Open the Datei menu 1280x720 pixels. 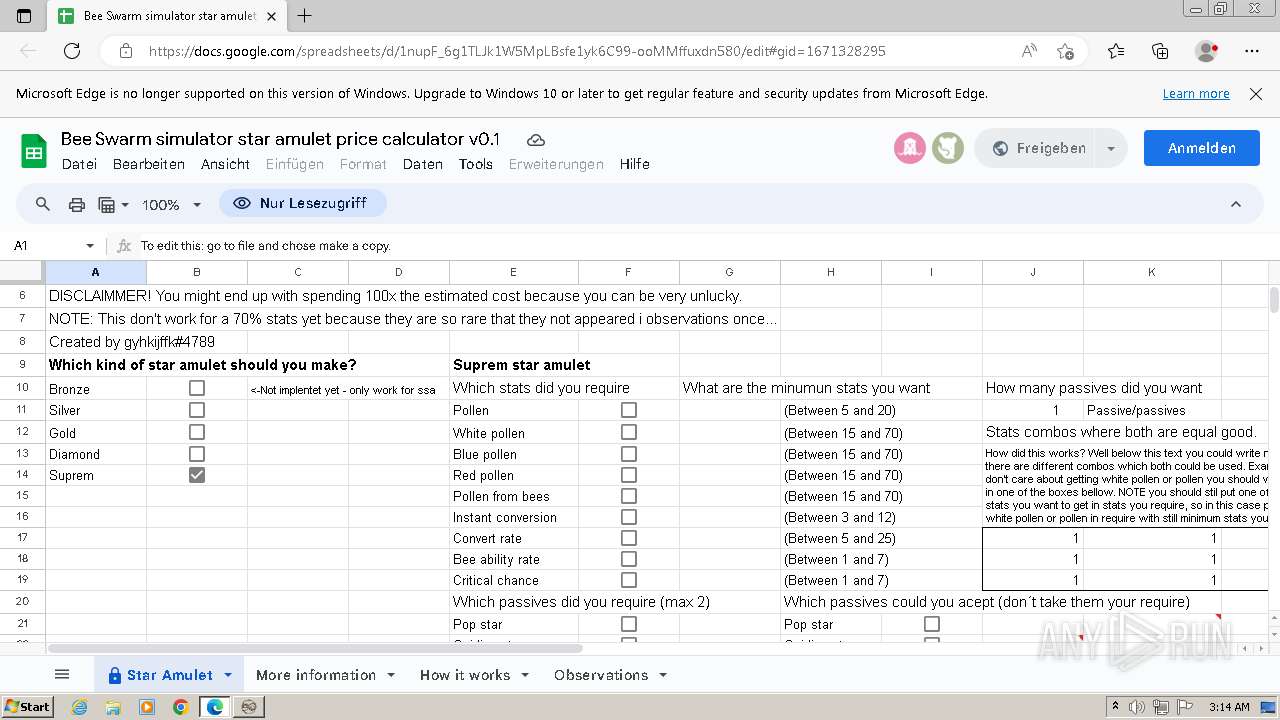79,164
